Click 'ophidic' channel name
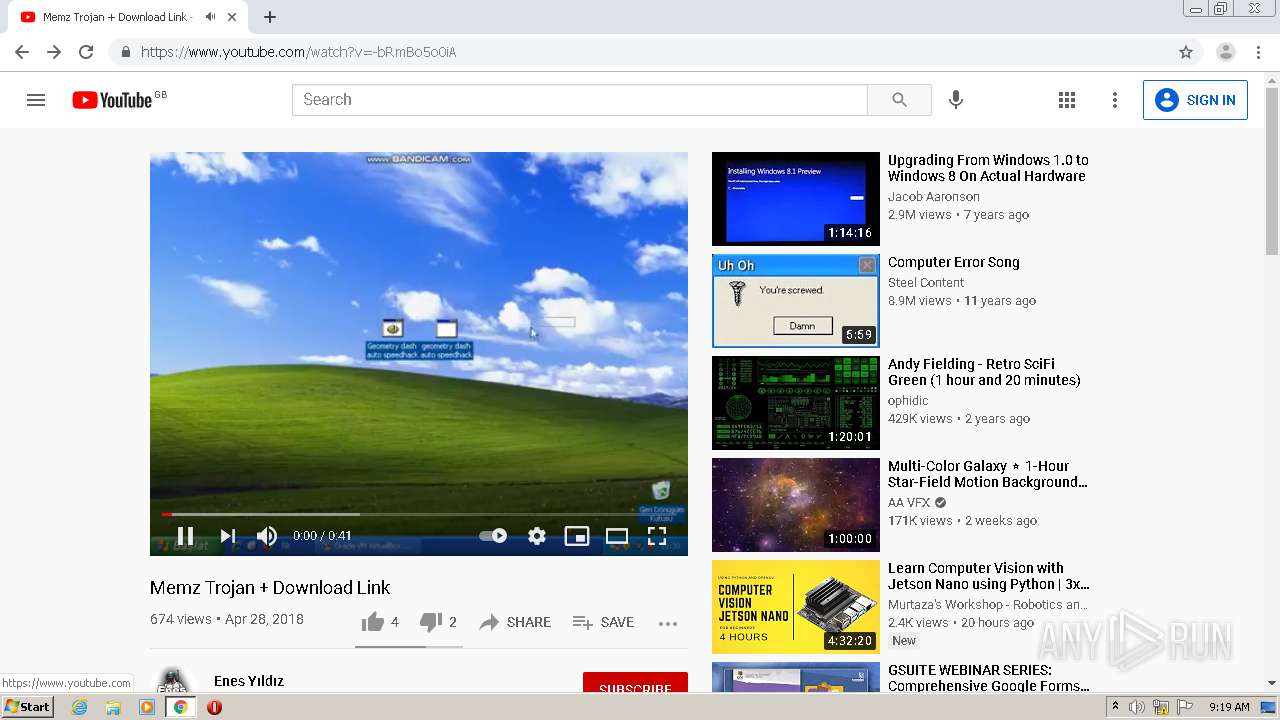Screen dimensions: 1280x720 point(908,401)
